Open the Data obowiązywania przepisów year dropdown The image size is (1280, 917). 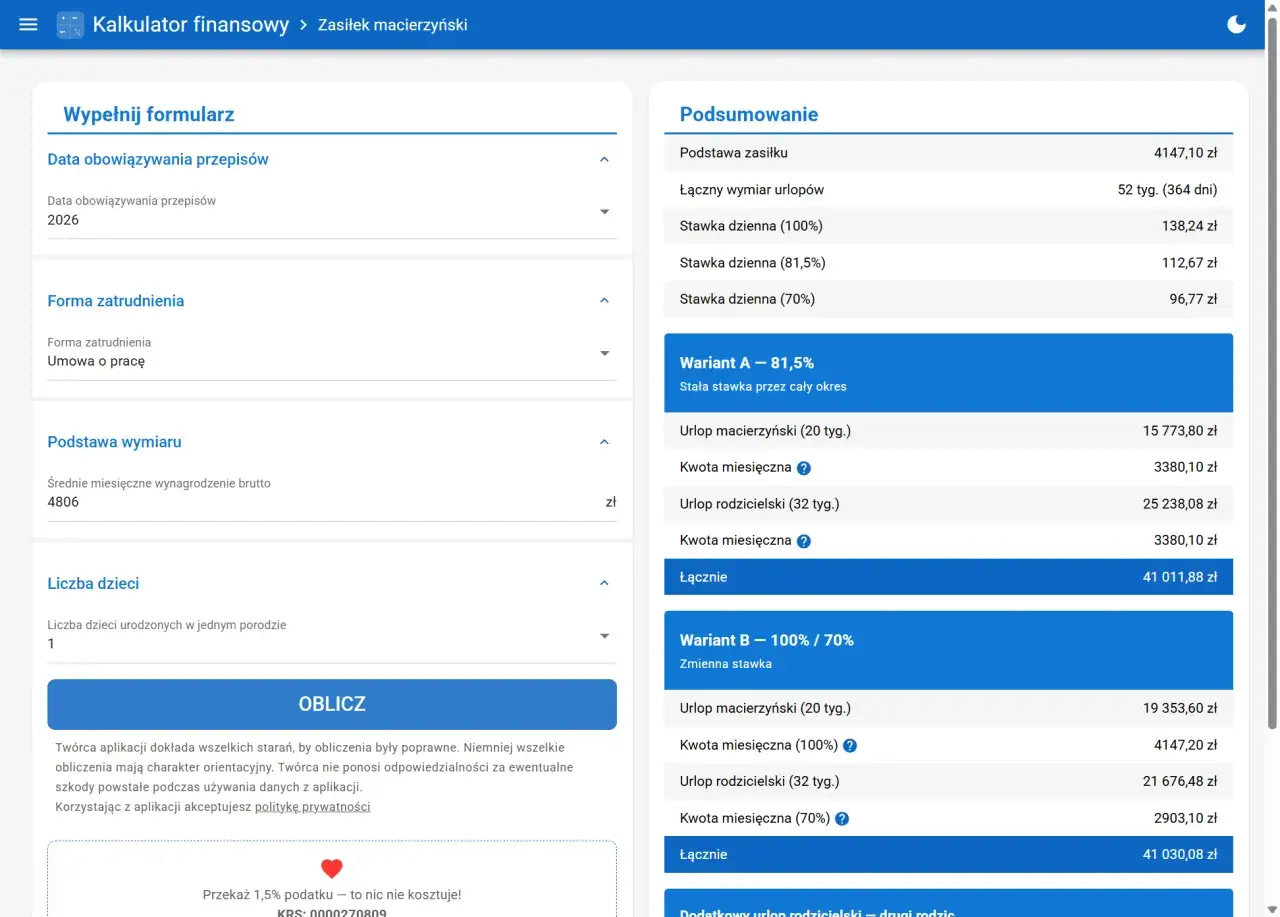coord(604,211)
